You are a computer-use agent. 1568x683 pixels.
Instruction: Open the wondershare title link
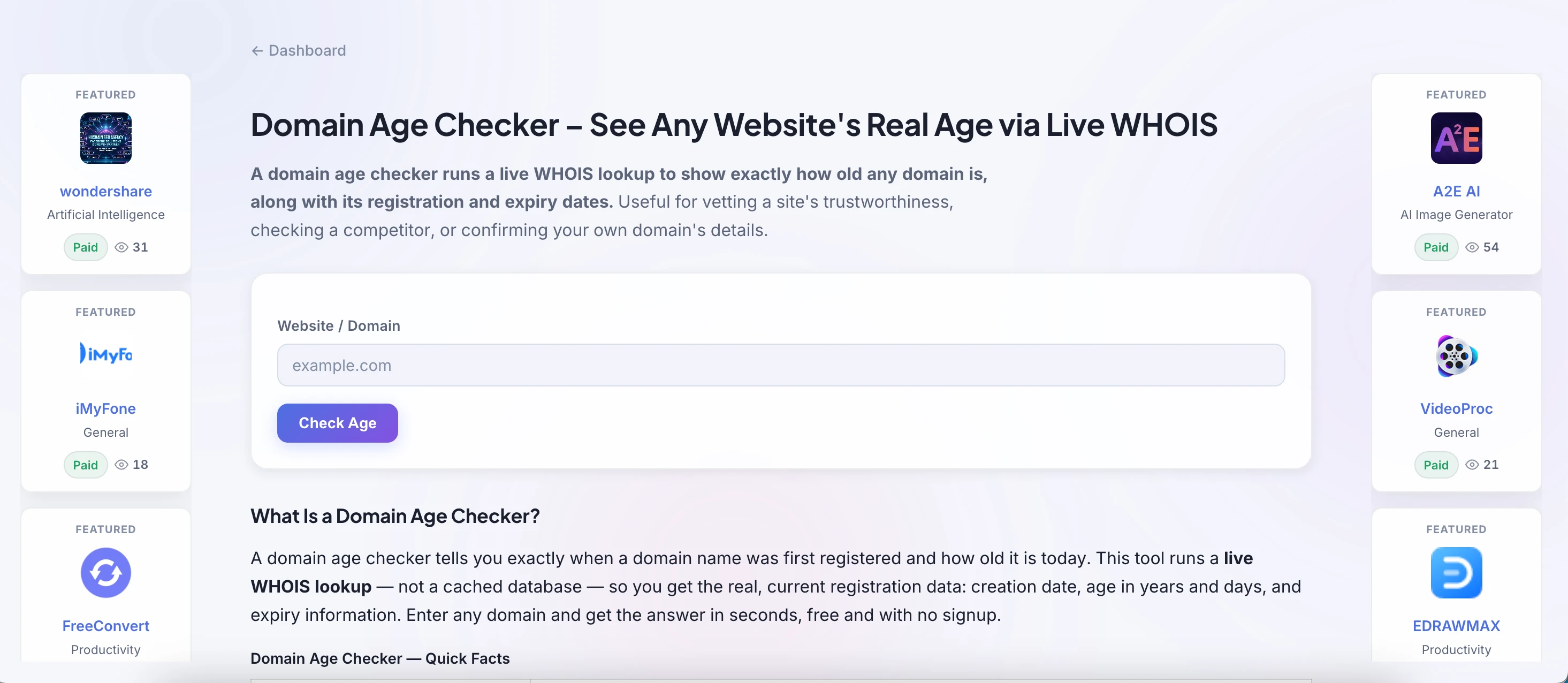106,191
